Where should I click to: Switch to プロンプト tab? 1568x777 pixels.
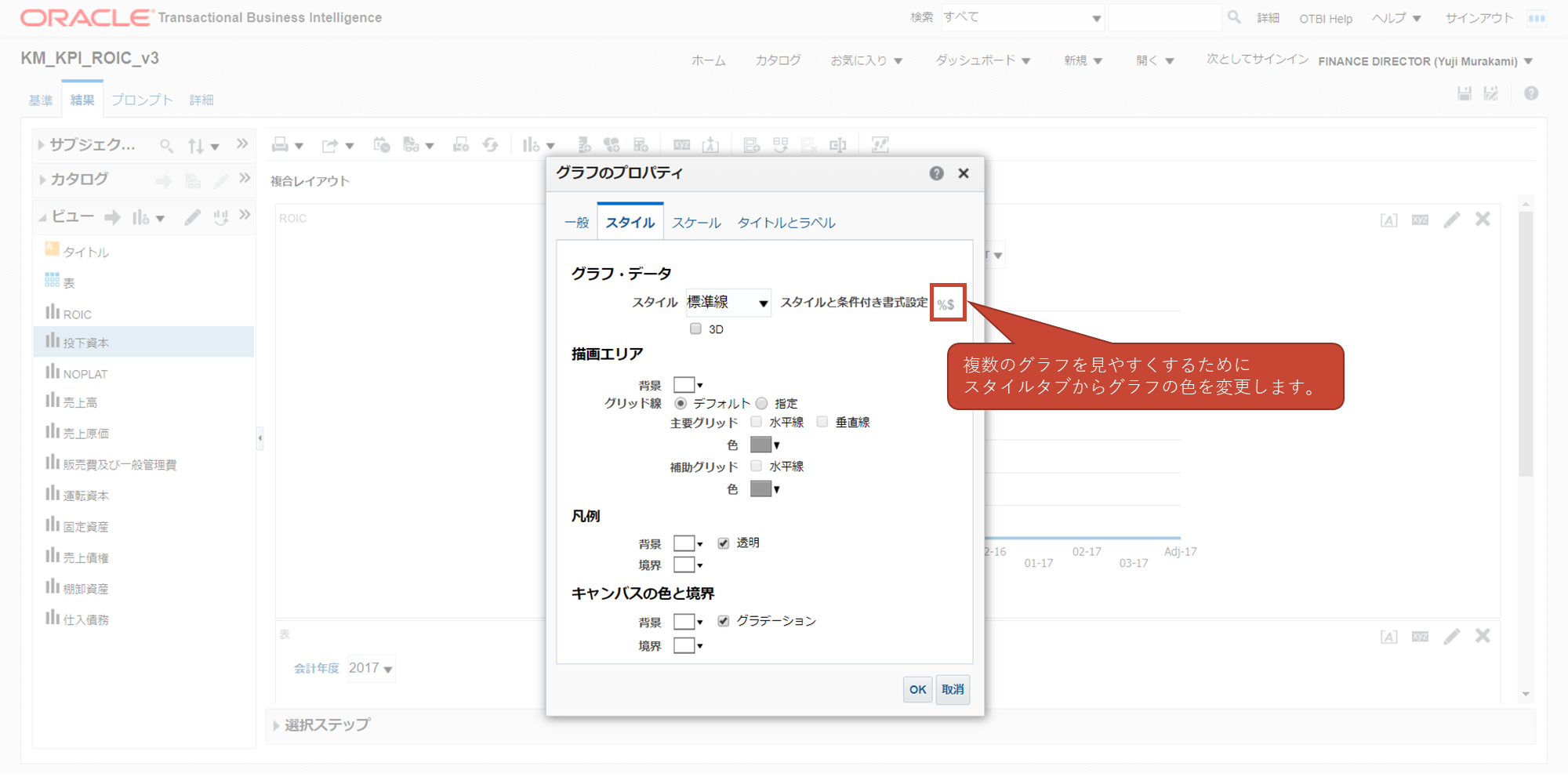[142, 100]
